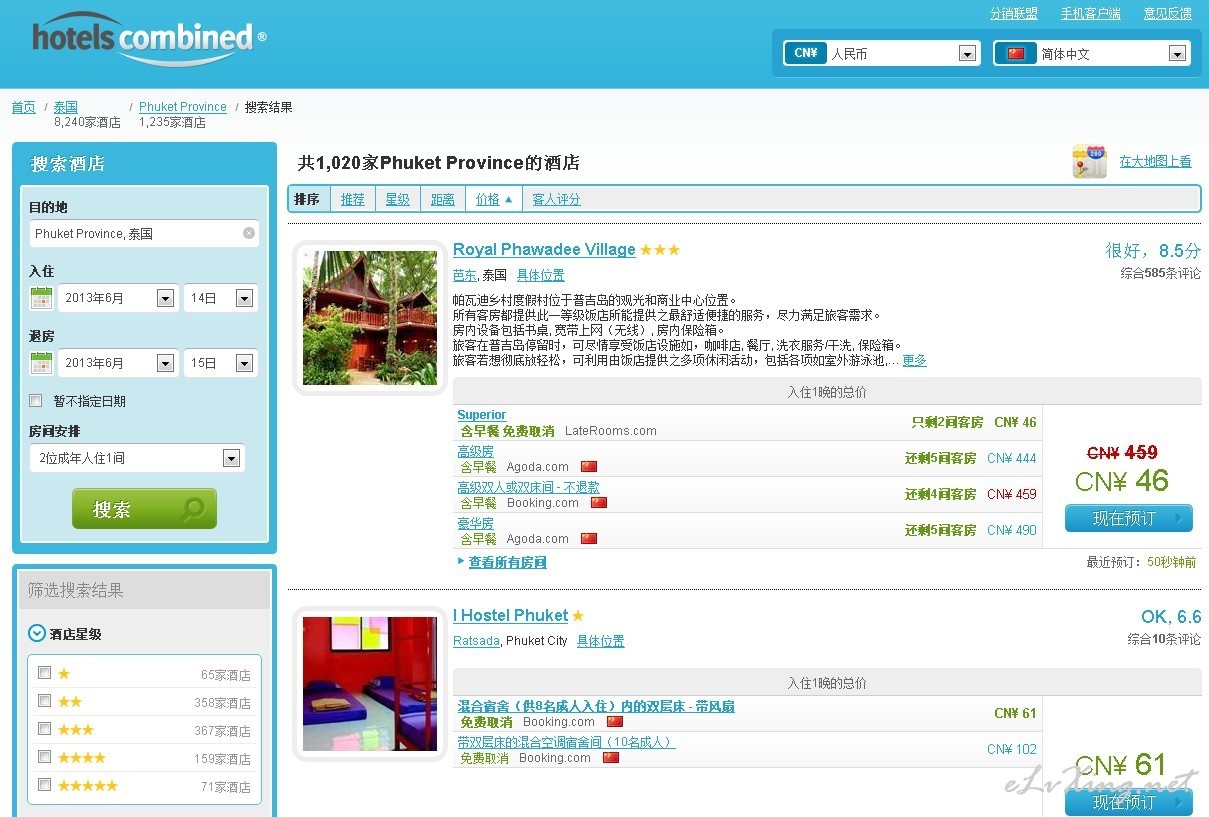Click the filter section collapse circle icon

point(37,633)
